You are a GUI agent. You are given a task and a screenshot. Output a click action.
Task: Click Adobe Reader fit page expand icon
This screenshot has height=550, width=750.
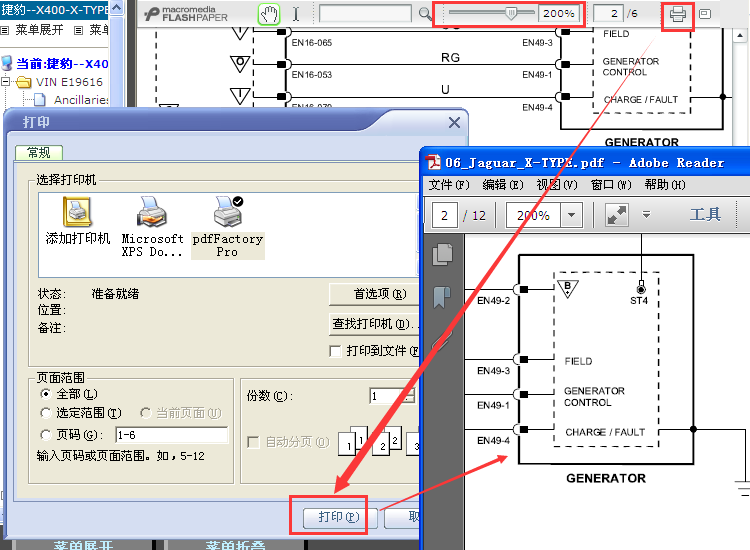pyautogui.click(x=617, y=215)
